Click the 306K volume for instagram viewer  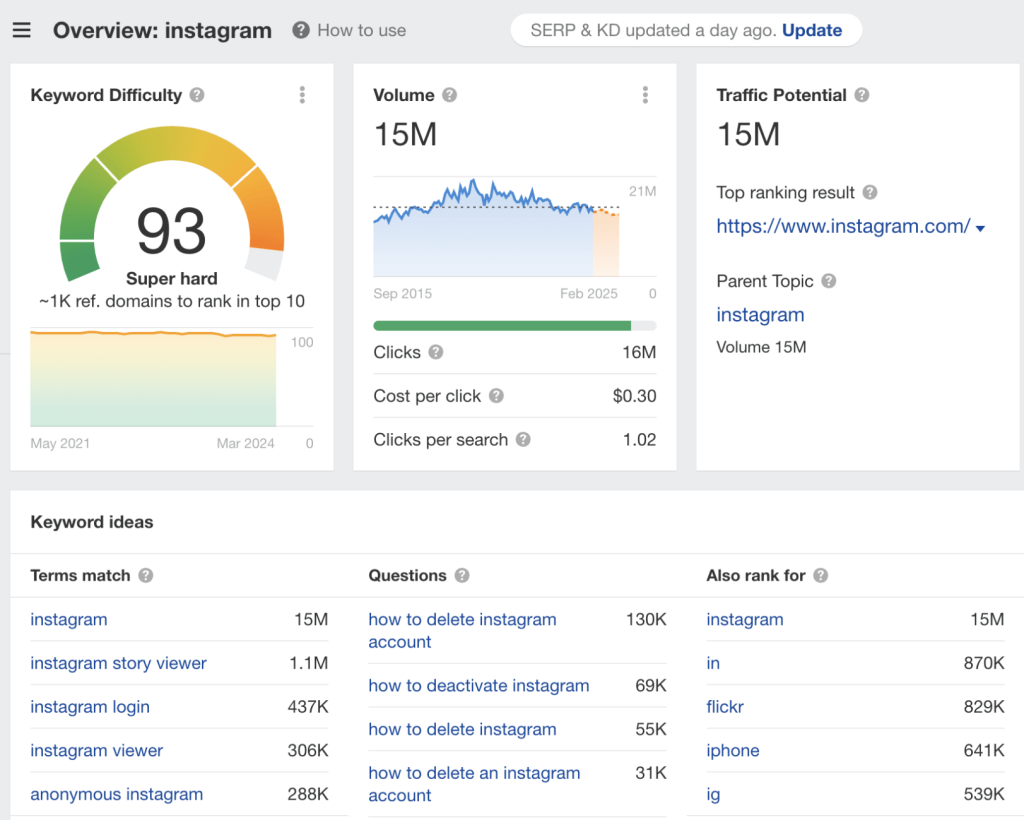pos(308,751)
